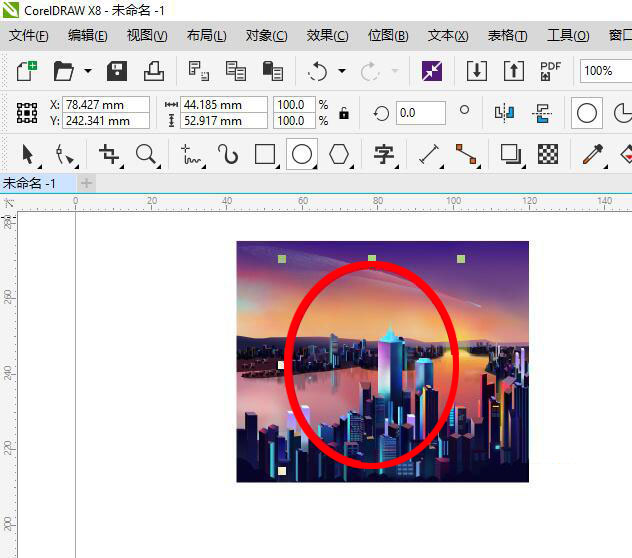Undo the last action
The width and height of the screenshot is (632, 558).
pyautogui.click(x=317, y=71)
